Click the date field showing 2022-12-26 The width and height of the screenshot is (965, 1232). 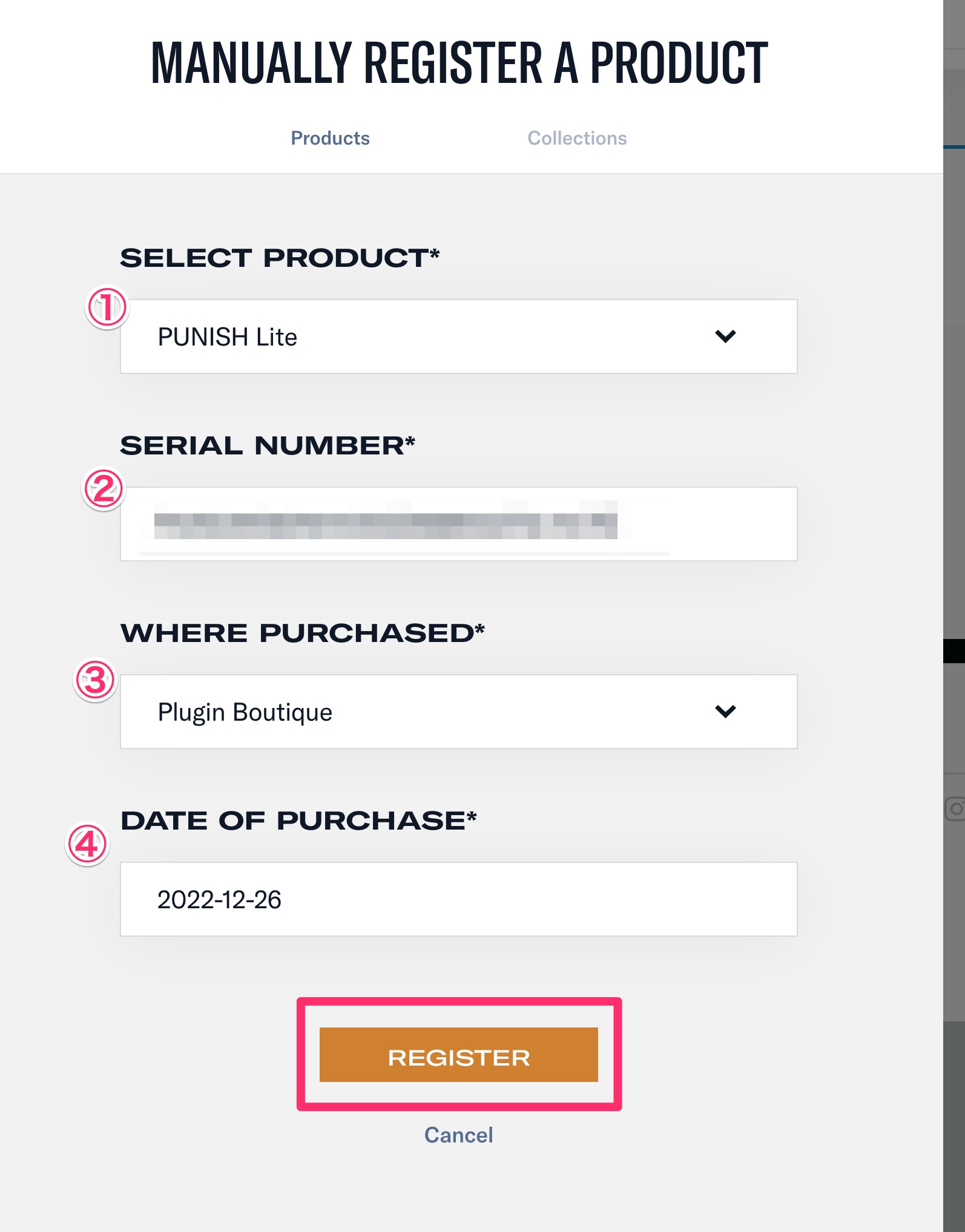(x=458, y=899)
